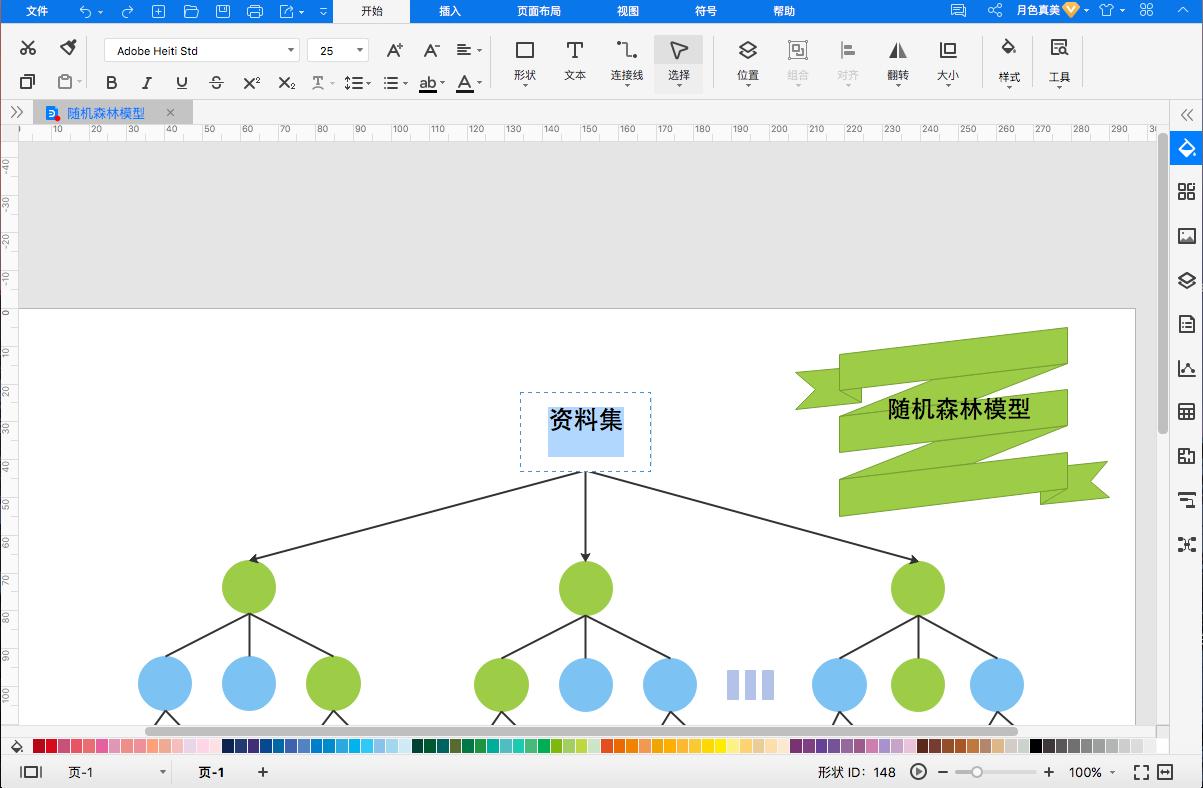Viewport: 1203px width, 788px height.
Task: Apply strikethrough formatting to text
Action: tap(216, 83)
